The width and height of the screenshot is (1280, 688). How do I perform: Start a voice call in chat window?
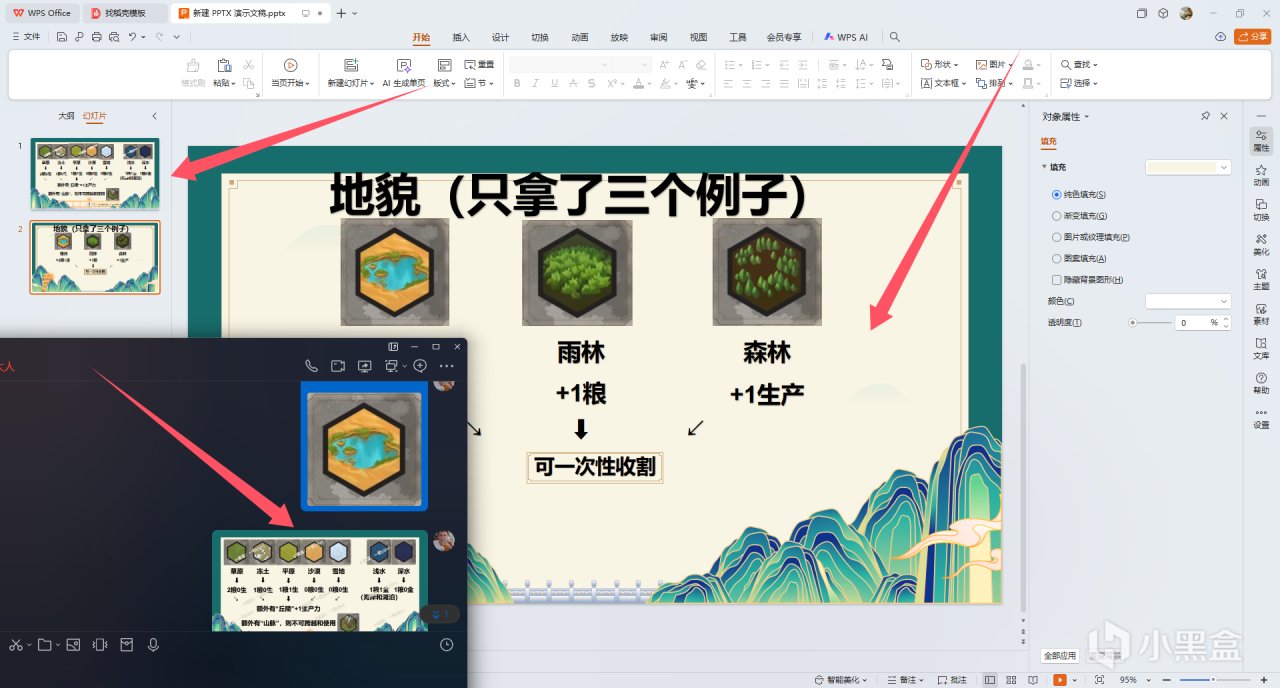coord(311,366)
